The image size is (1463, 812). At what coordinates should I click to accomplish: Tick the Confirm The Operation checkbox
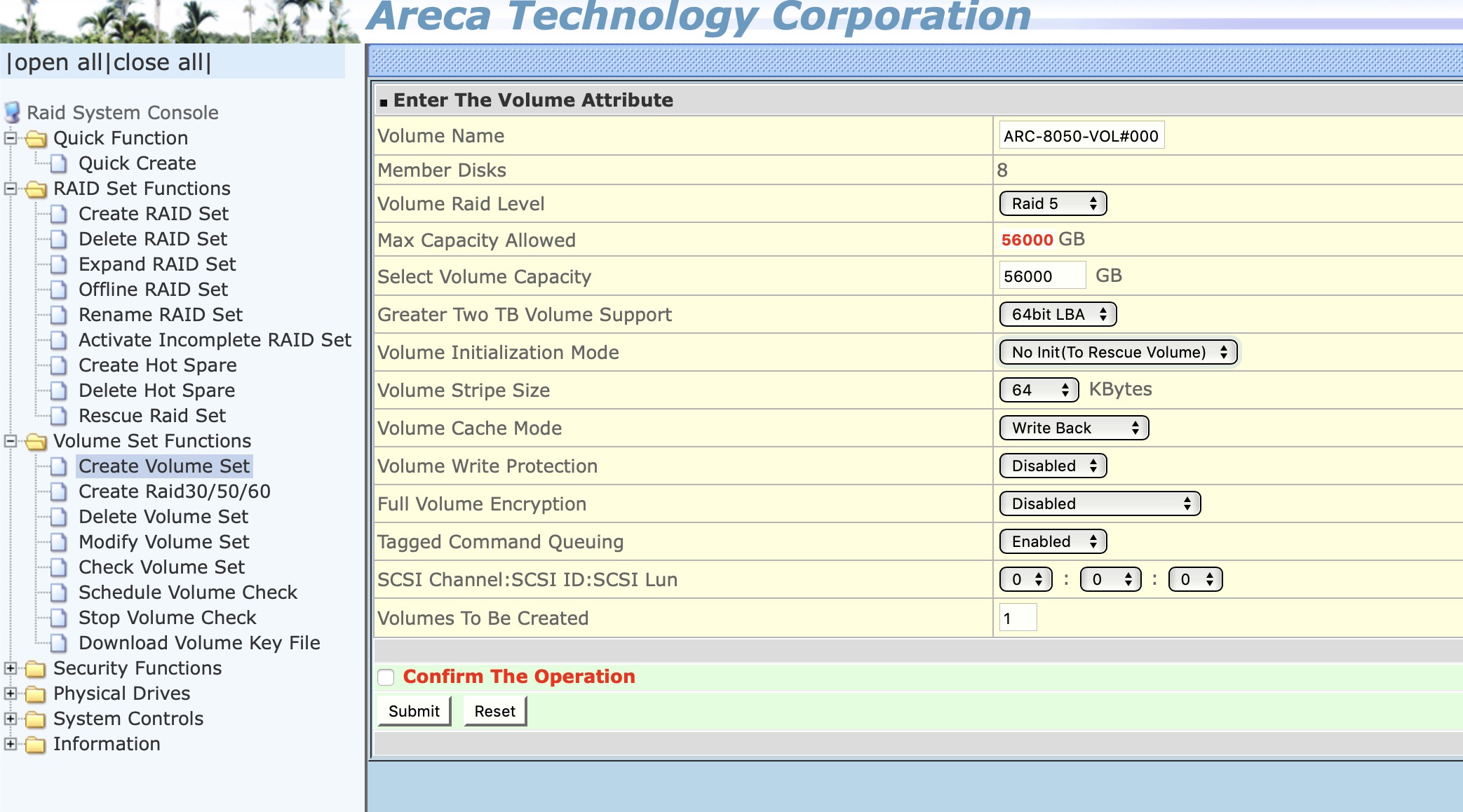coord(386,677)
